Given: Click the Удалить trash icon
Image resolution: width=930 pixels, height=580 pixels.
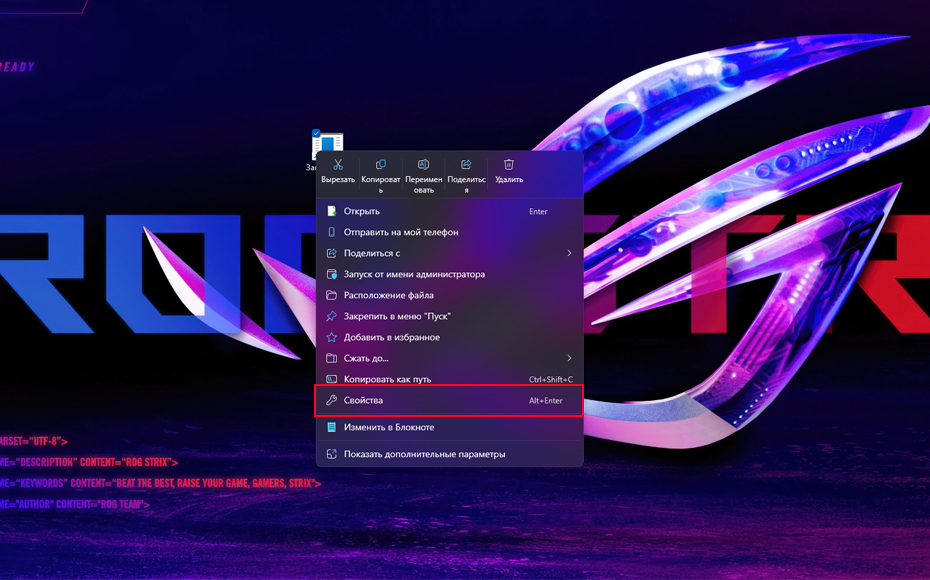Looking at the screenshot, I should (509, 164).
